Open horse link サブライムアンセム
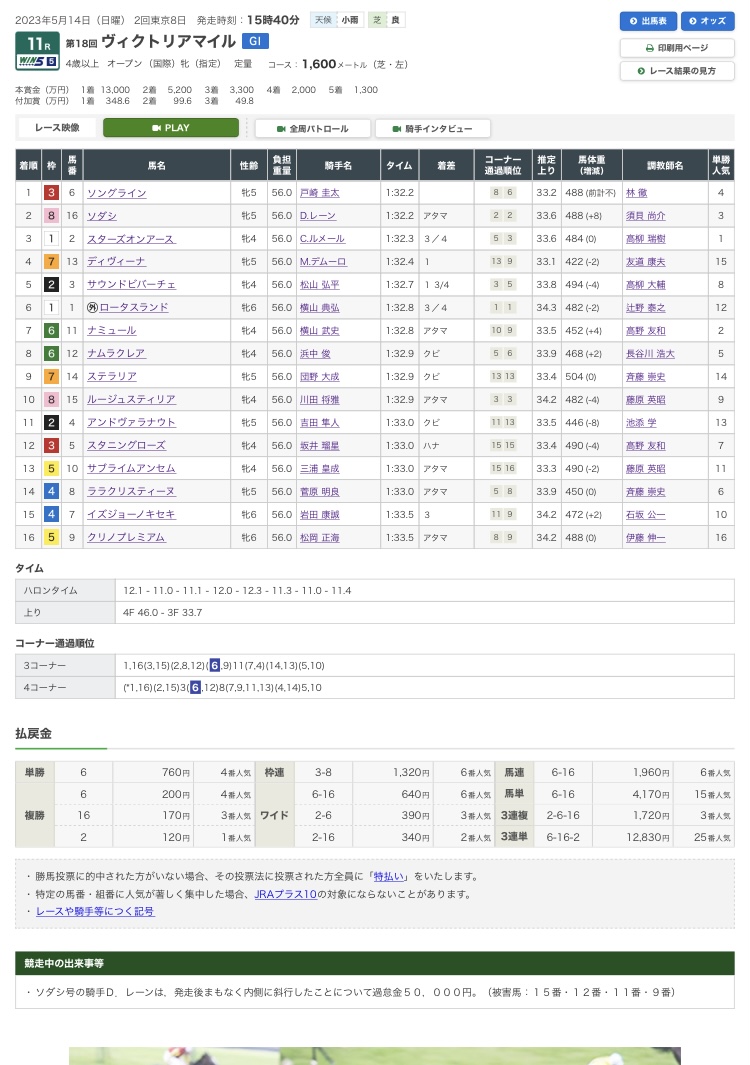The height and width of the screenshot is (1065, 750). [131, 469]
